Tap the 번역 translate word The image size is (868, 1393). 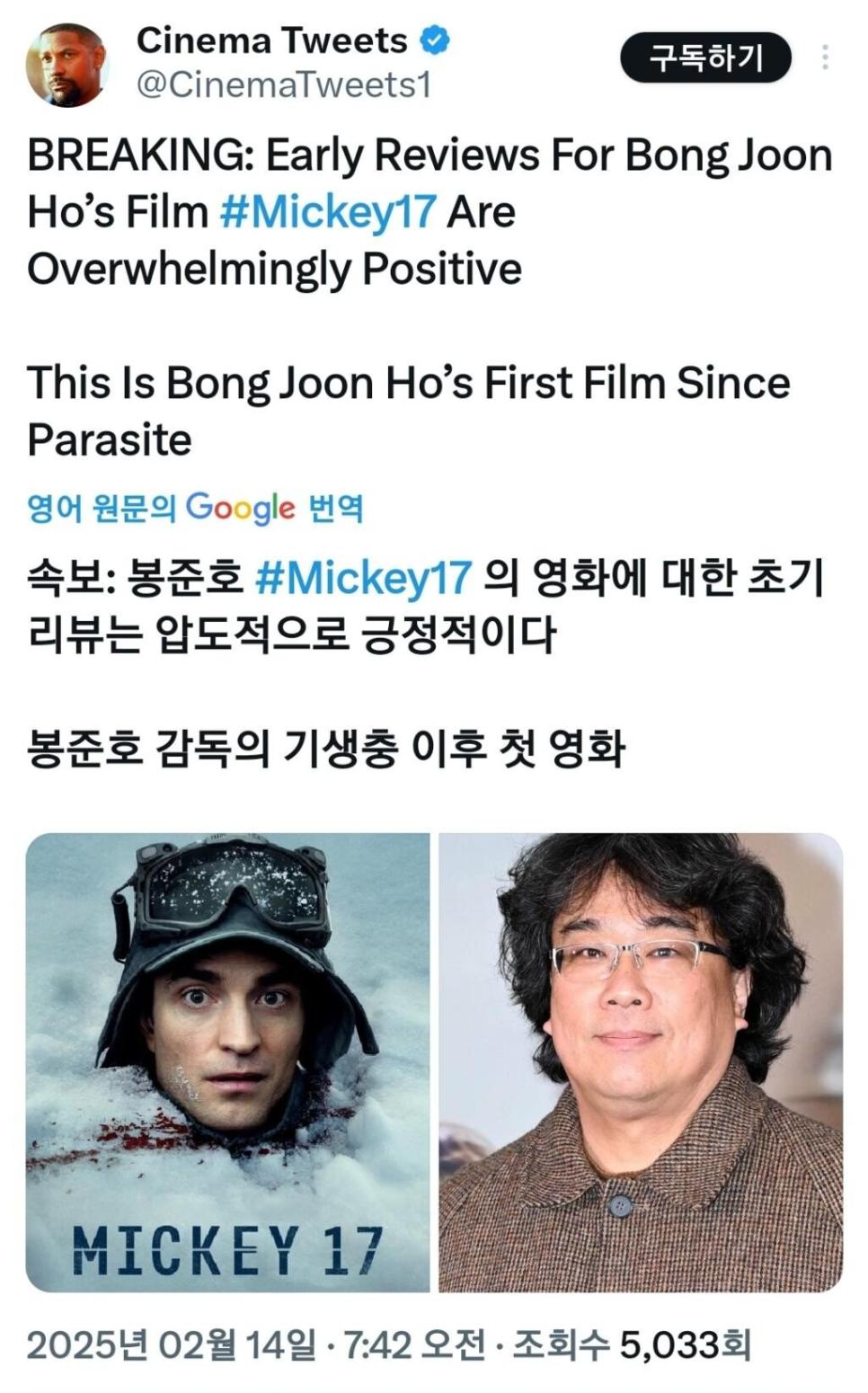click(336, 509)
